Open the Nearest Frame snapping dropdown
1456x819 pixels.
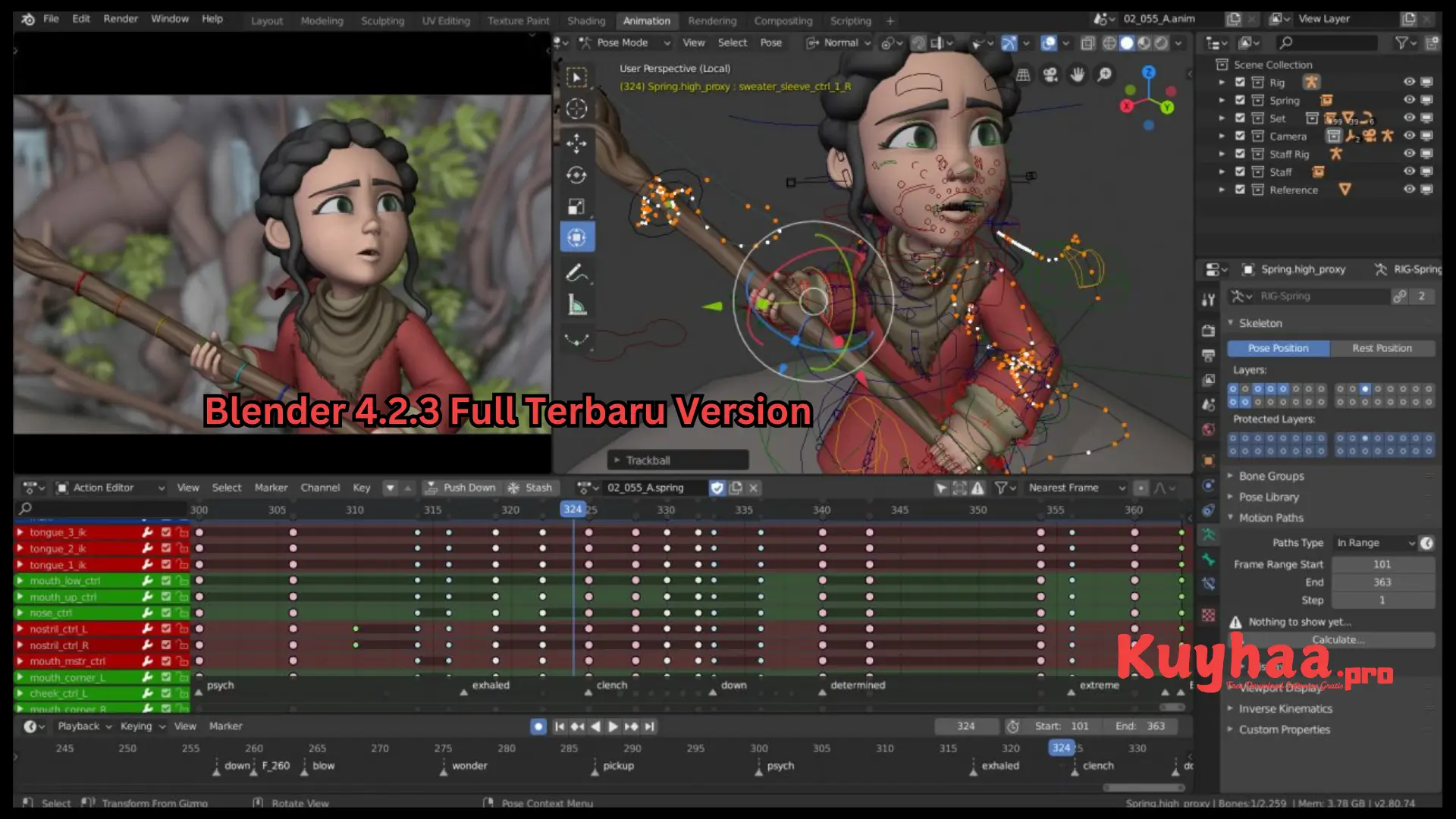click(1077, 488)
